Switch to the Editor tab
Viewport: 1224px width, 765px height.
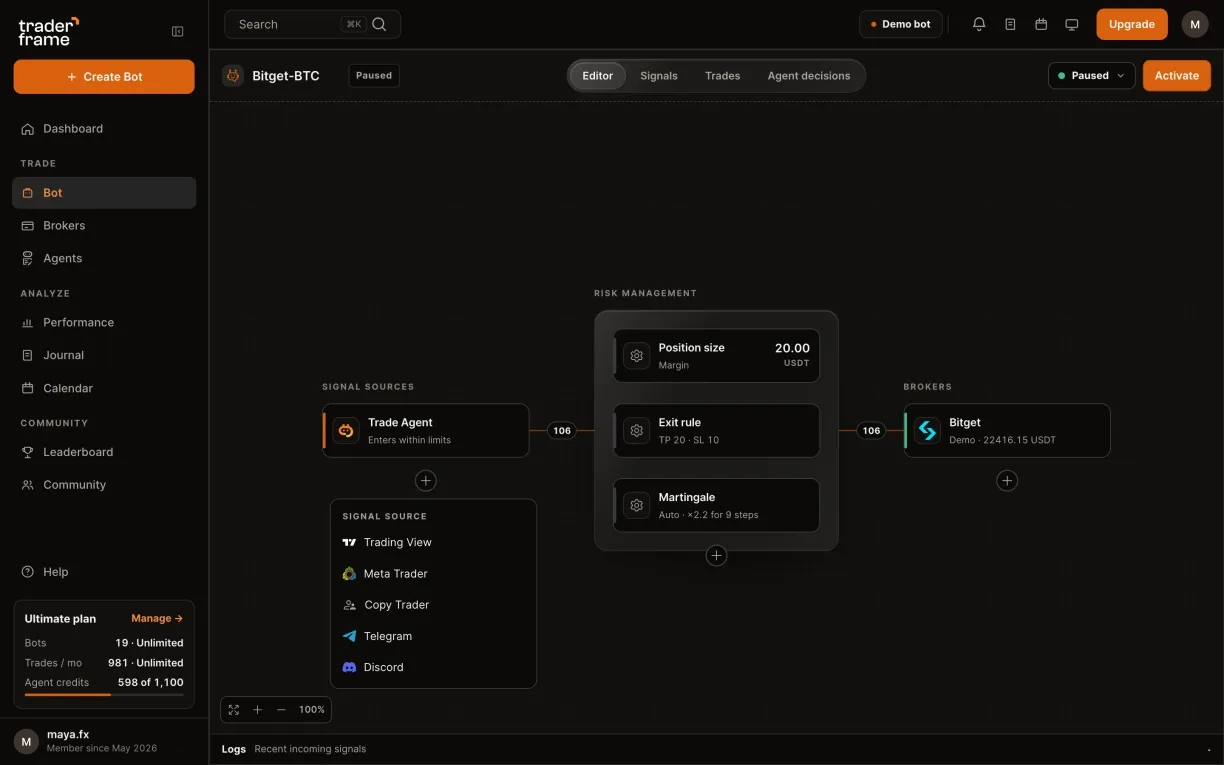(x=598, y=76)
